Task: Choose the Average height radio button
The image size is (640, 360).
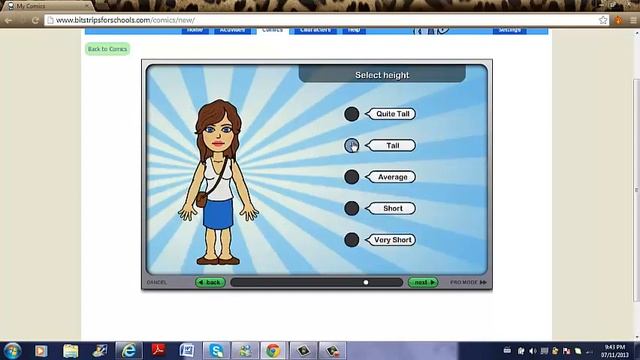Action: (x=351, y=177)
